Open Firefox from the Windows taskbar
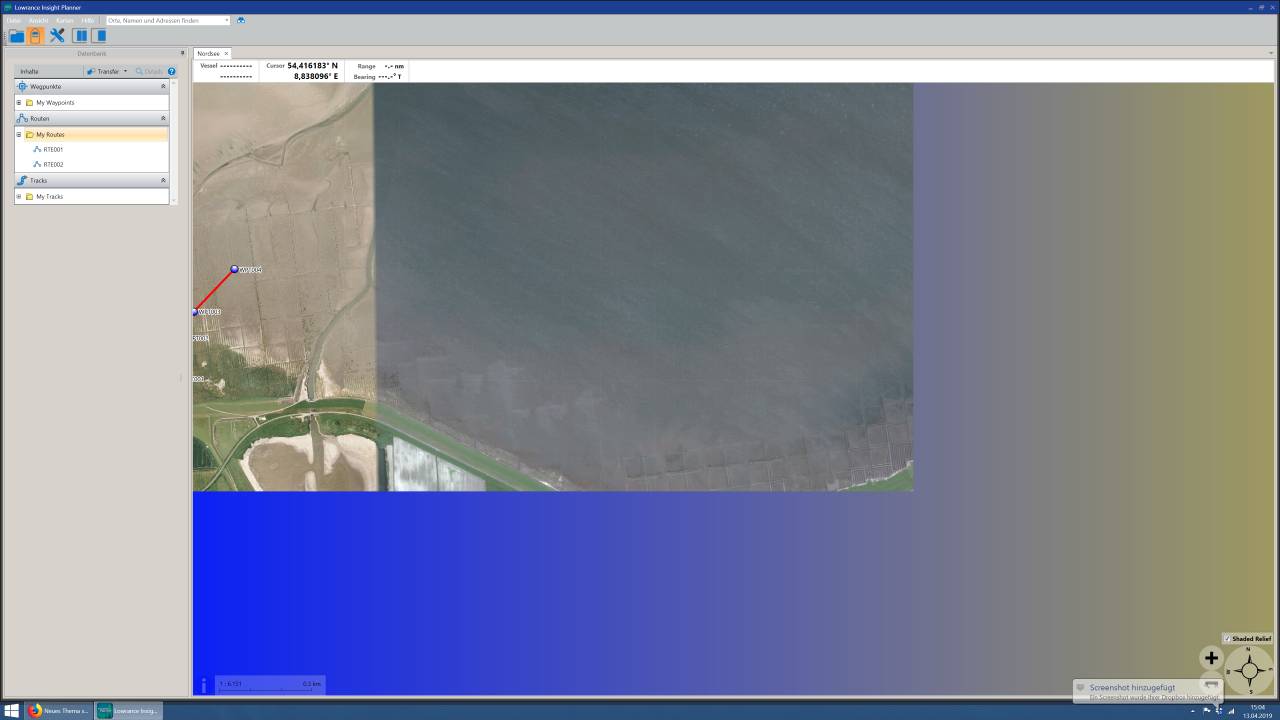 (58, 711)
